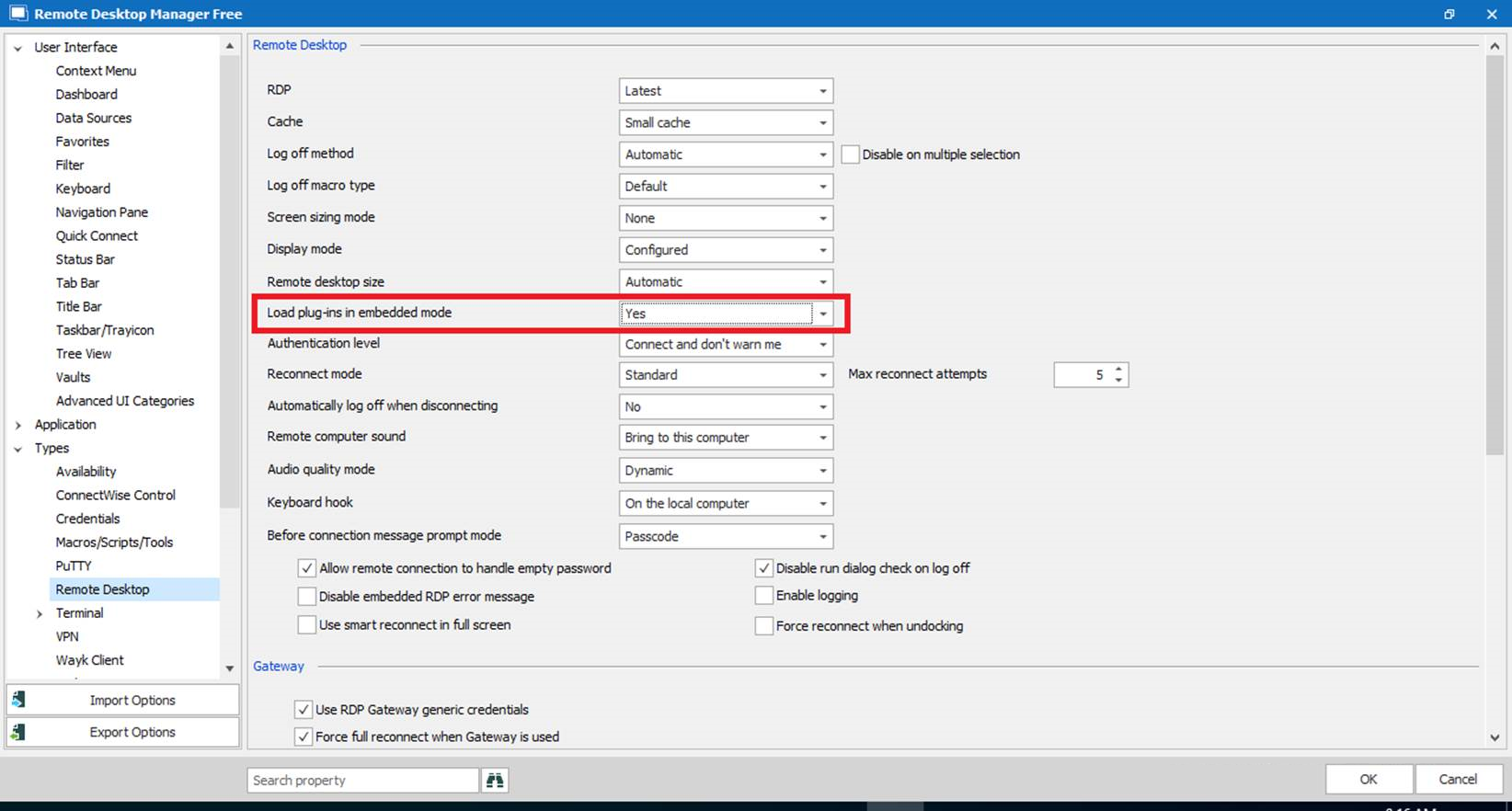Image resolution: width=1512 pixels, height=811 pixels.
Task: Click the Import Options icon
Action: [x=18, y=700]
